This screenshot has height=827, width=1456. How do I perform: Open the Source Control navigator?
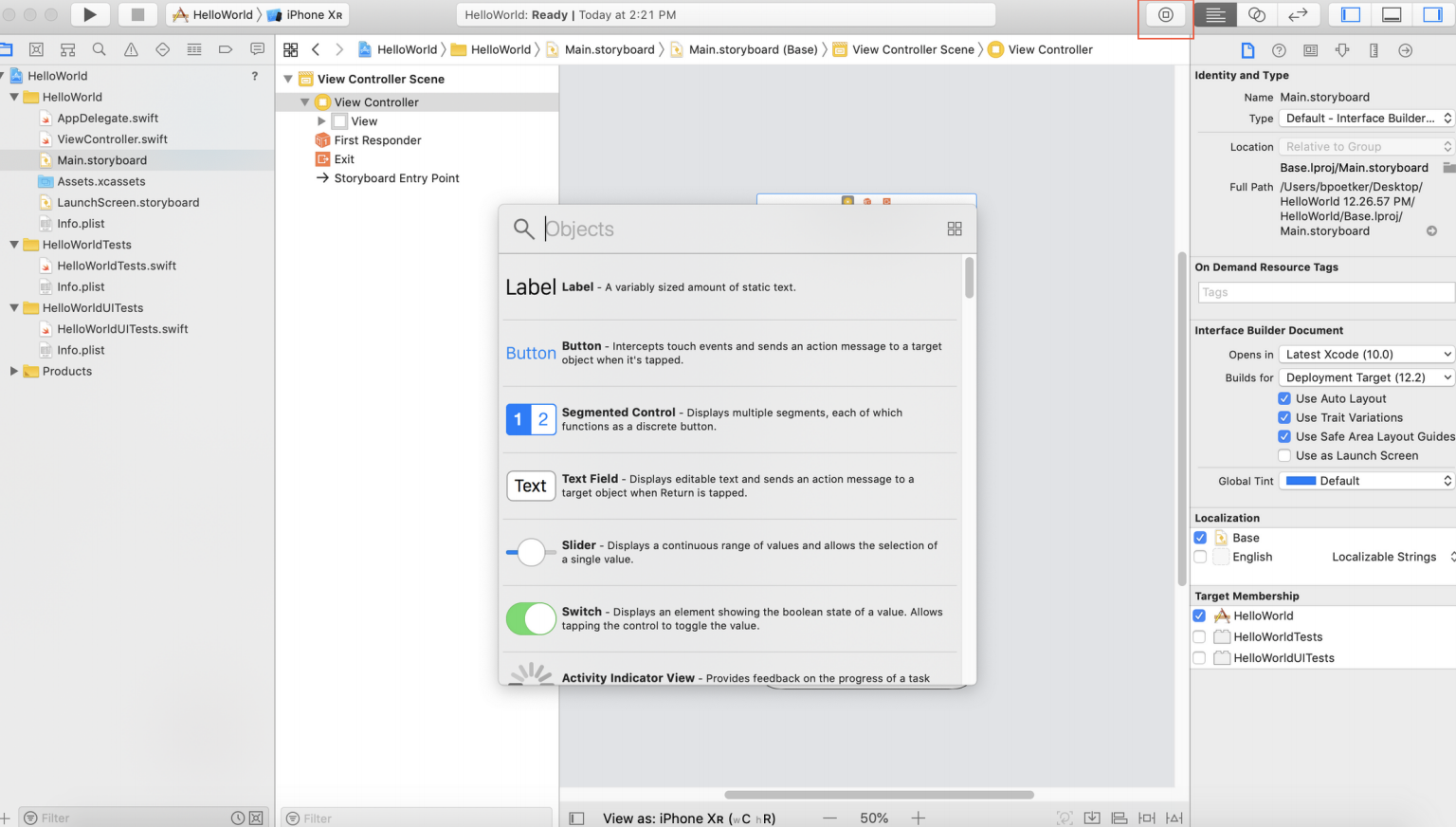[x=36, y=49]
